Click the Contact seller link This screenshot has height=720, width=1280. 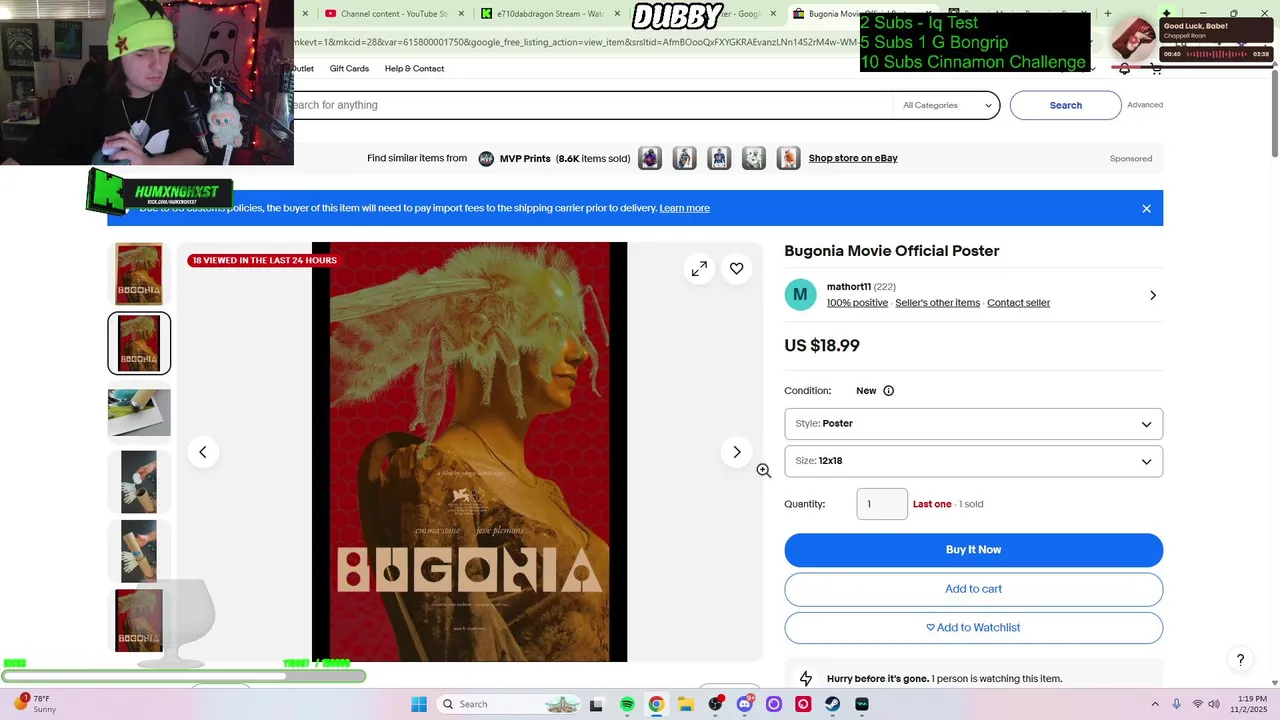click(1018, 303)
